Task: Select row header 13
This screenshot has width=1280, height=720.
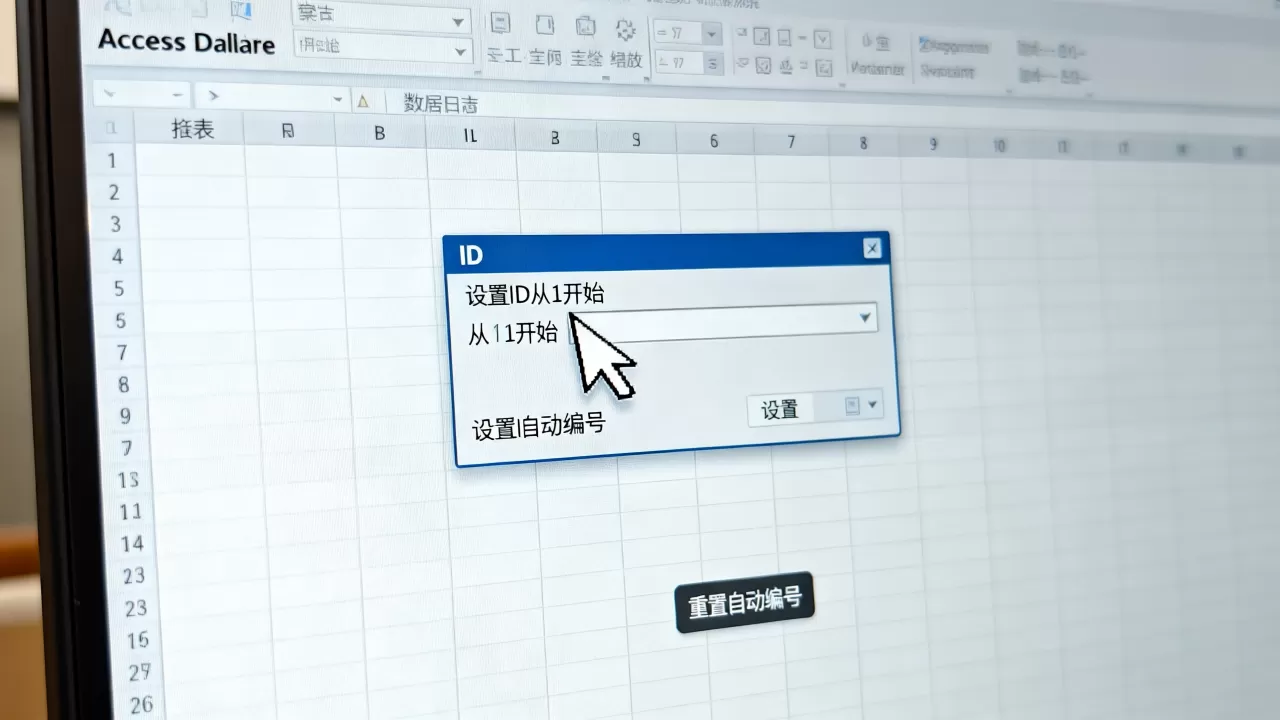Action: [x=128, y=480]
